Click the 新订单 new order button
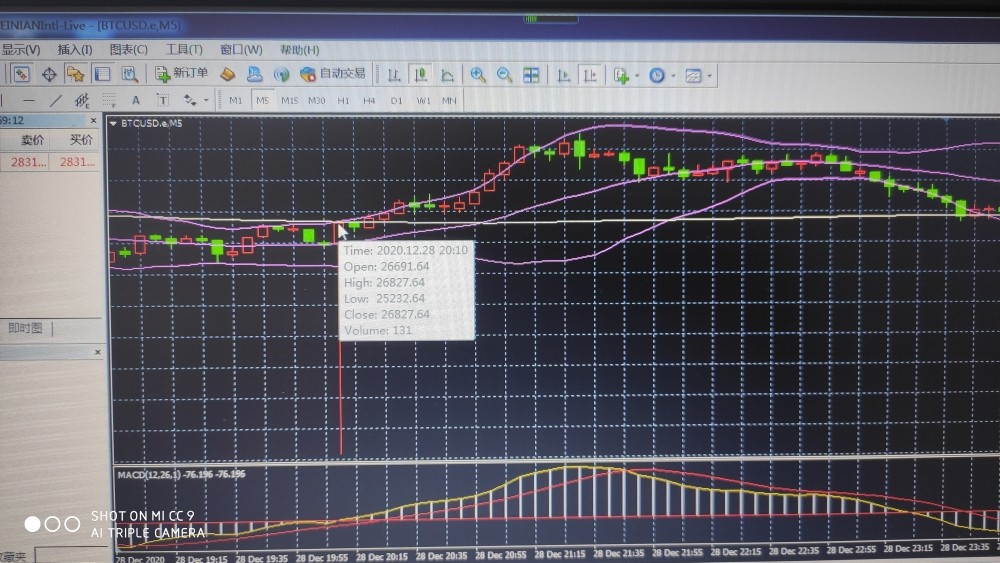This screenshot has height=563, width=1000. (182, 74)
